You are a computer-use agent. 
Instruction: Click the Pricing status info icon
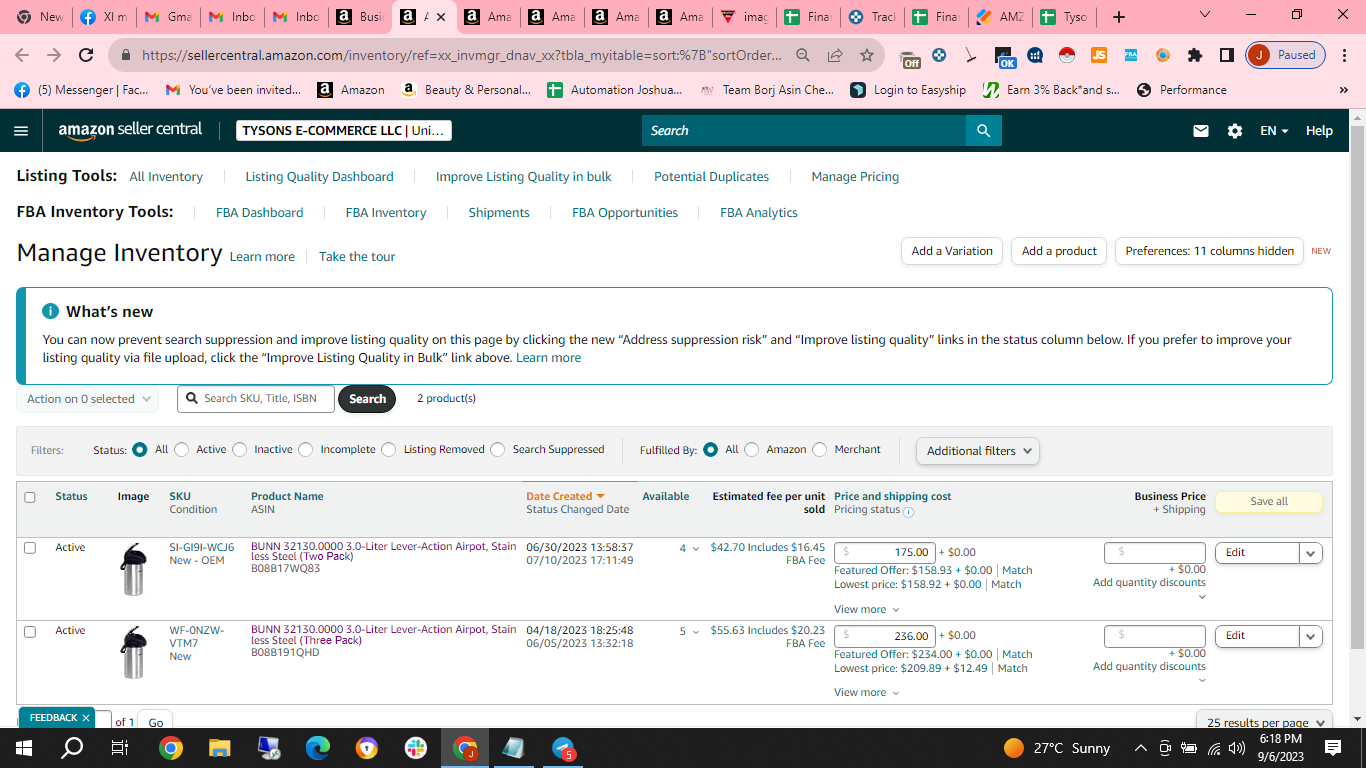click(908, 512)
